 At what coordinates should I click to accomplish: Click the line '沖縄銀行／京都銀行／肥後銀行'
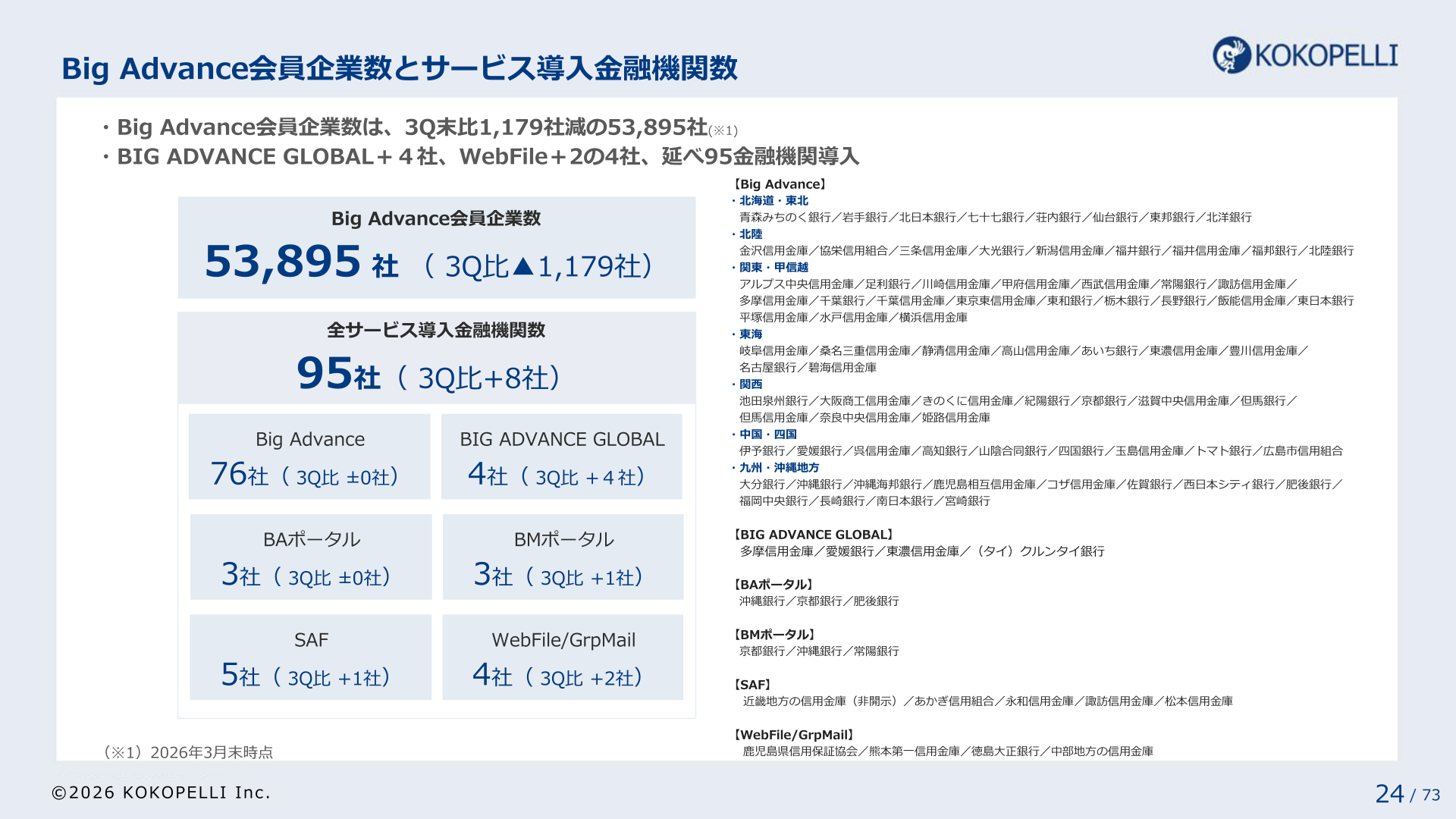(819, 601)
